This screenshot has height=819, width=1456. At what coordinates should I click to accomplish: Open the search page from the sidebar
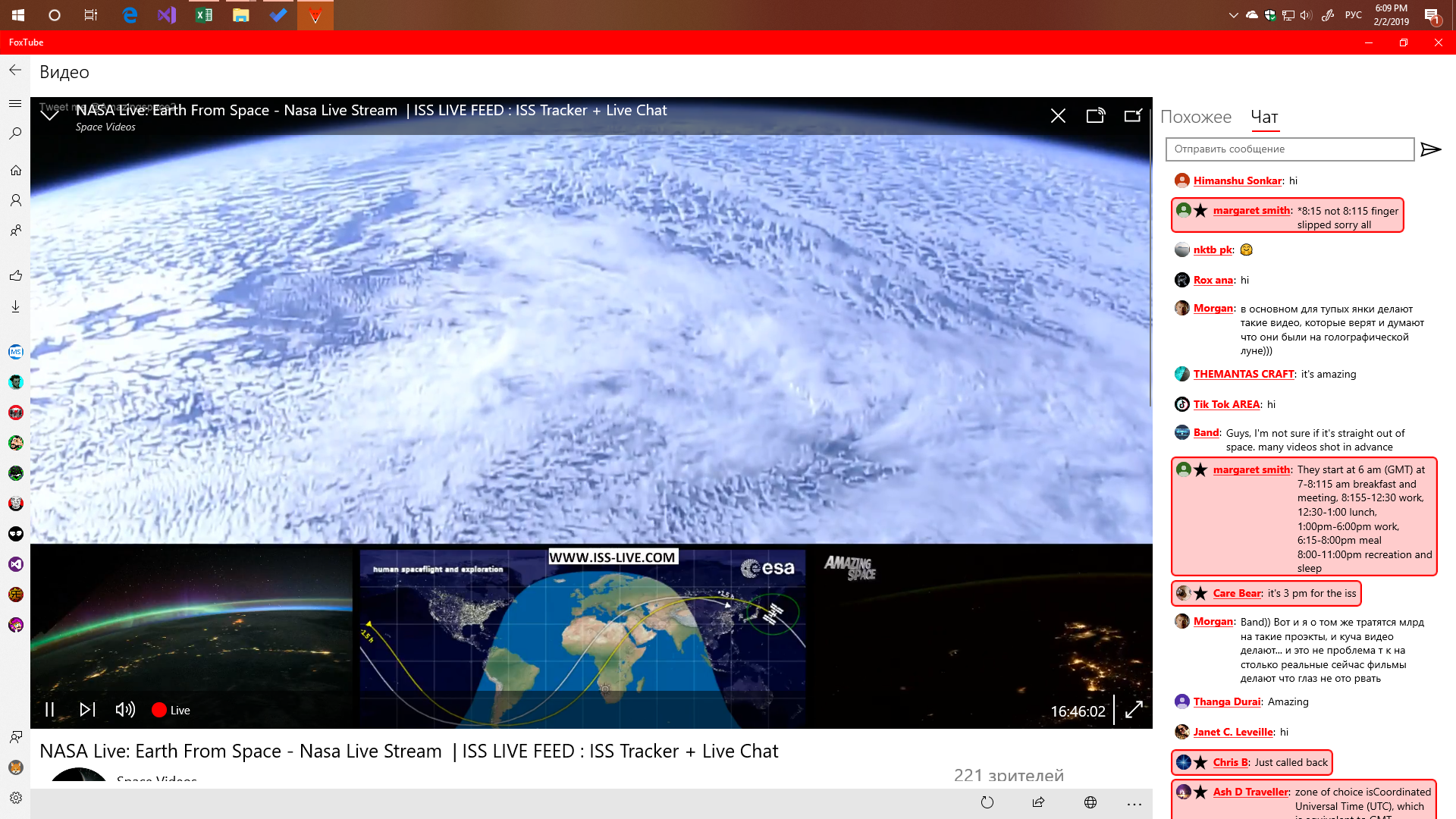[x=15, y=133]
